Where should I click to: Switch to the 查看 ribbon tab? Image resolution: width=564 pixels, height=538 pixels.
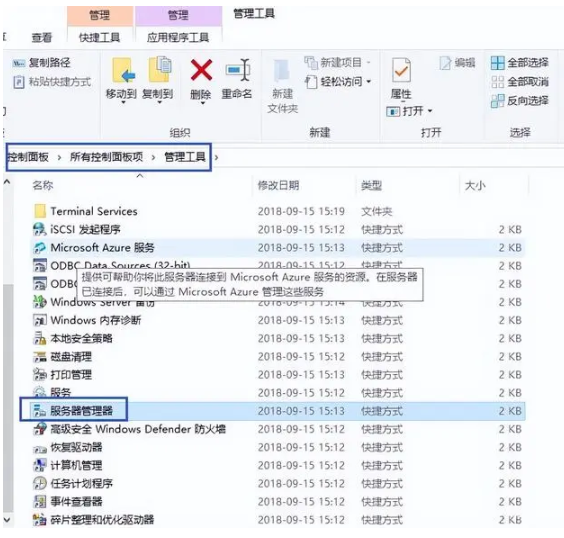(x=42, y=37)
